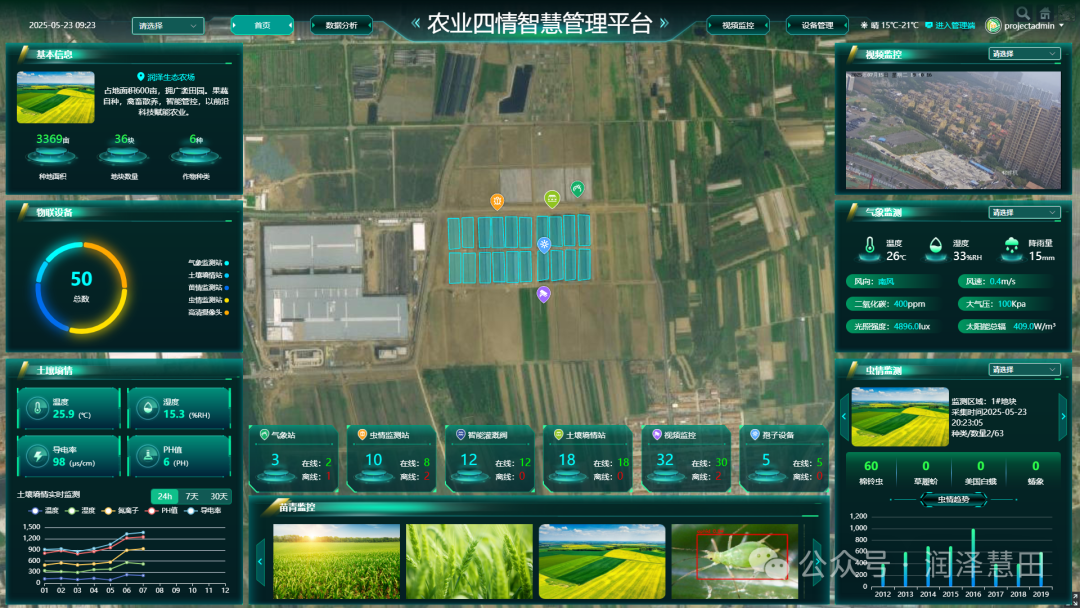Image resolution: width=1080 pixels, height=608 pixels.
Task: Click the sunny weather icon in header
Action: (x=864, y=25)
